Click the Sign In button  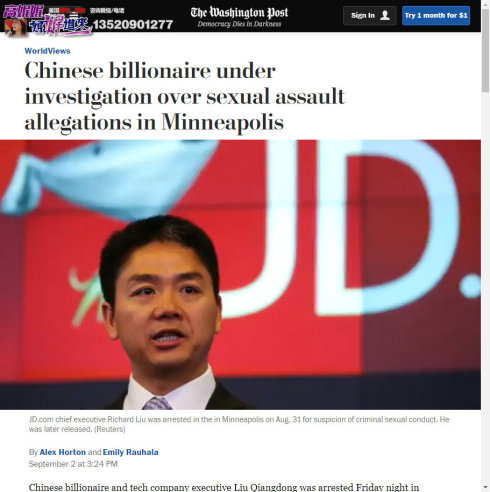[x=370, y=15]
